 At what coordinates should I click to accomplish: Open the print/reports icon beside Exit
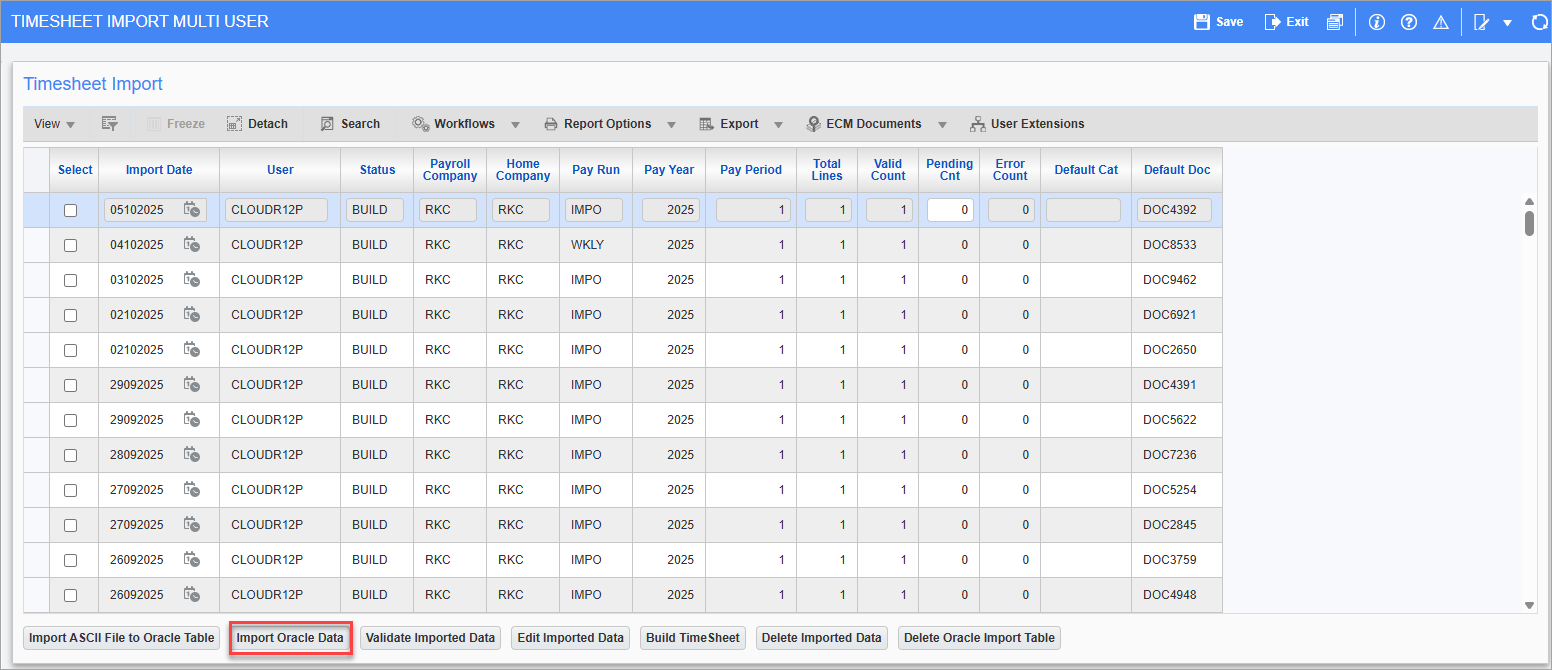(1334, 21)
